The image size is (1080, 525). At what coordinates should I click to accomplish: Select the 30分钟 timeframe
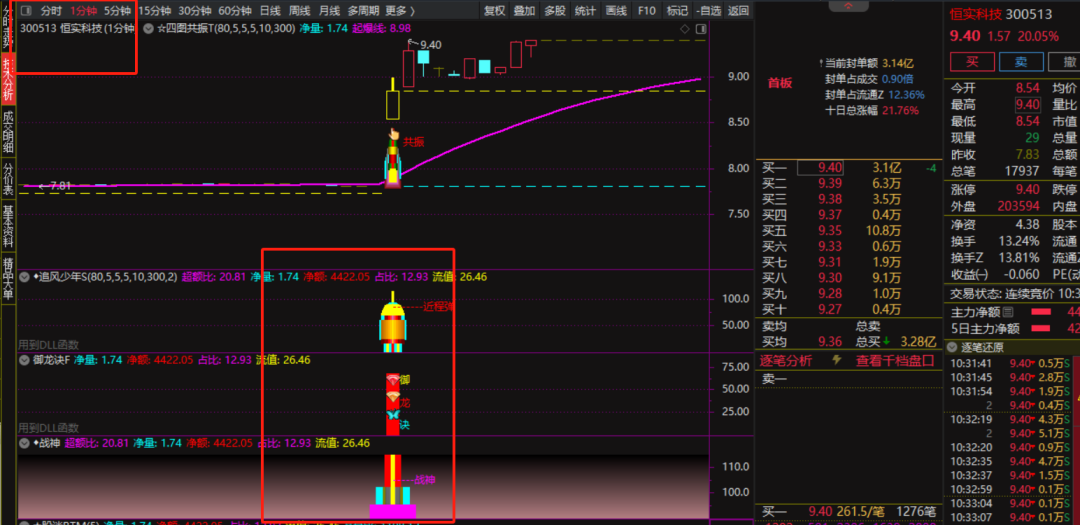[x=195, y=10]
